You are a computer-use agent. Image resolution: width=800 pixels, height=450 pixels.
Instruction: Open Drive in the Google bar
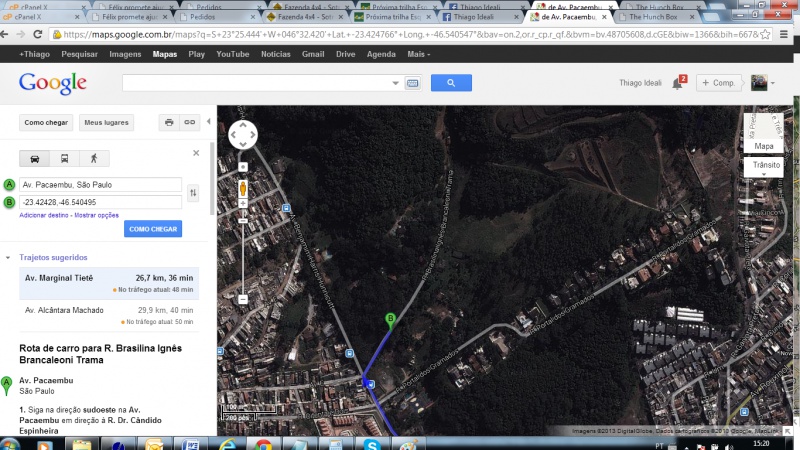tap(345, 54)
